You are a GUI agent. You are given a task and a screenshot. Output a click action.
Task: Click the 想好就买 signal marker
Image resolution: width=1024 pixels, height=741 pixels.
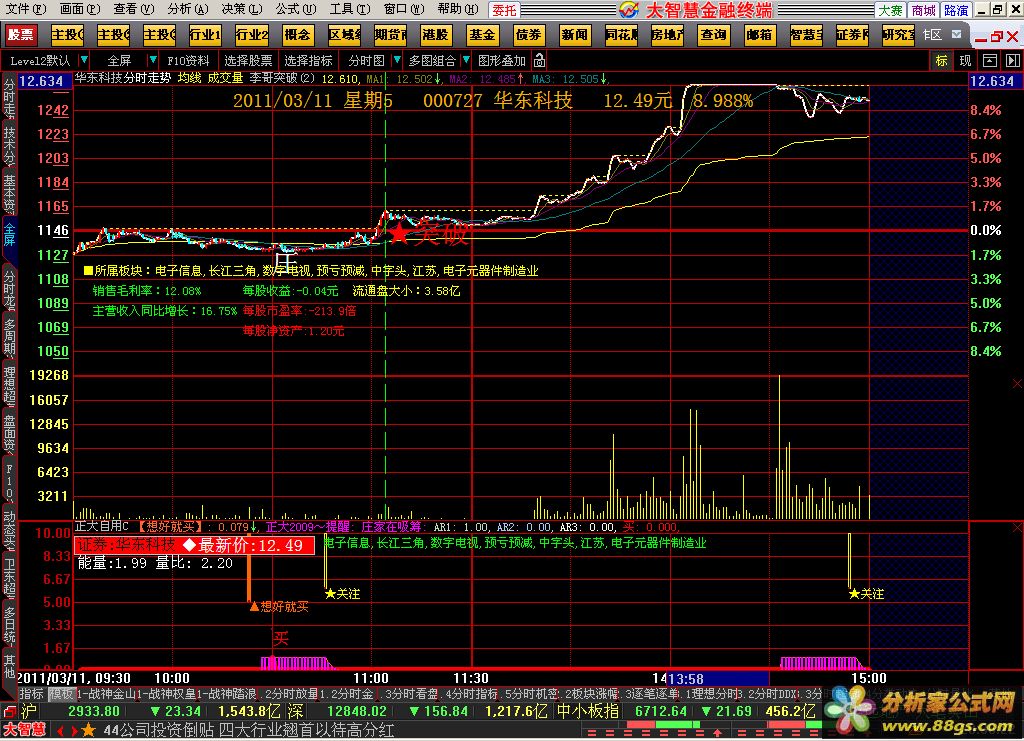280,607
